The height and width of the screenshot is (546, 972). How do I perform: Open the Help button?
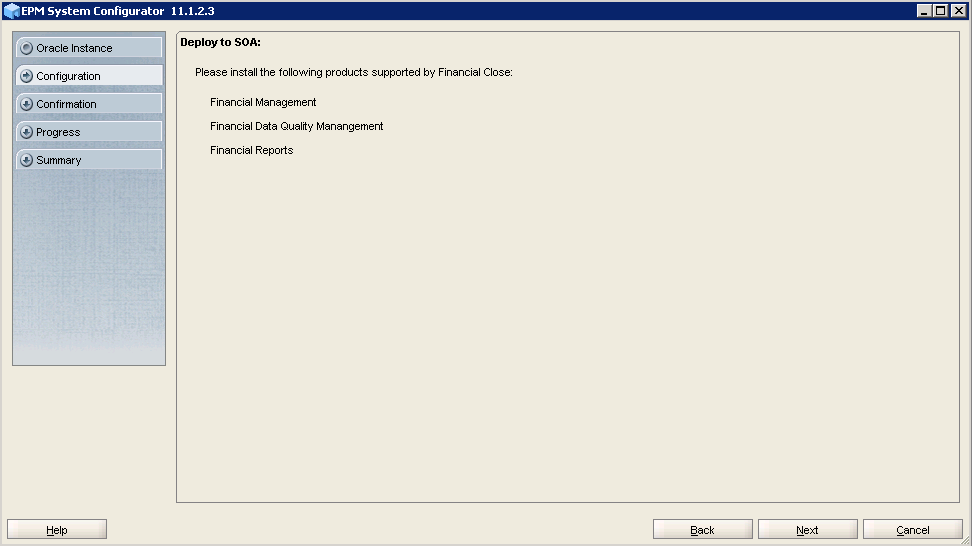pos(57,530)
